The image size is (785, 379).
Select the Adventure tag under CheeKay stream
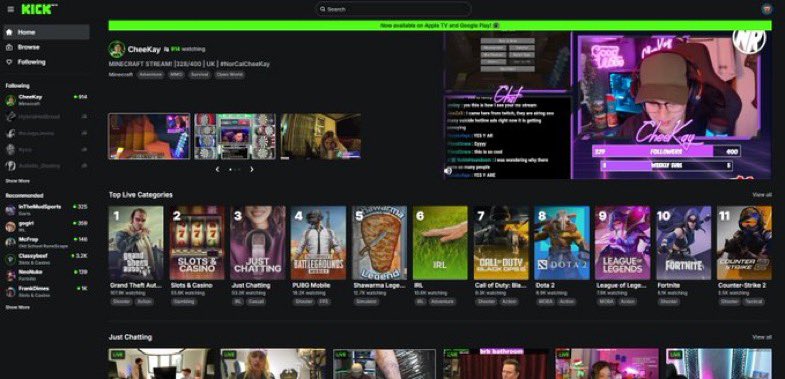pos(151,75)
